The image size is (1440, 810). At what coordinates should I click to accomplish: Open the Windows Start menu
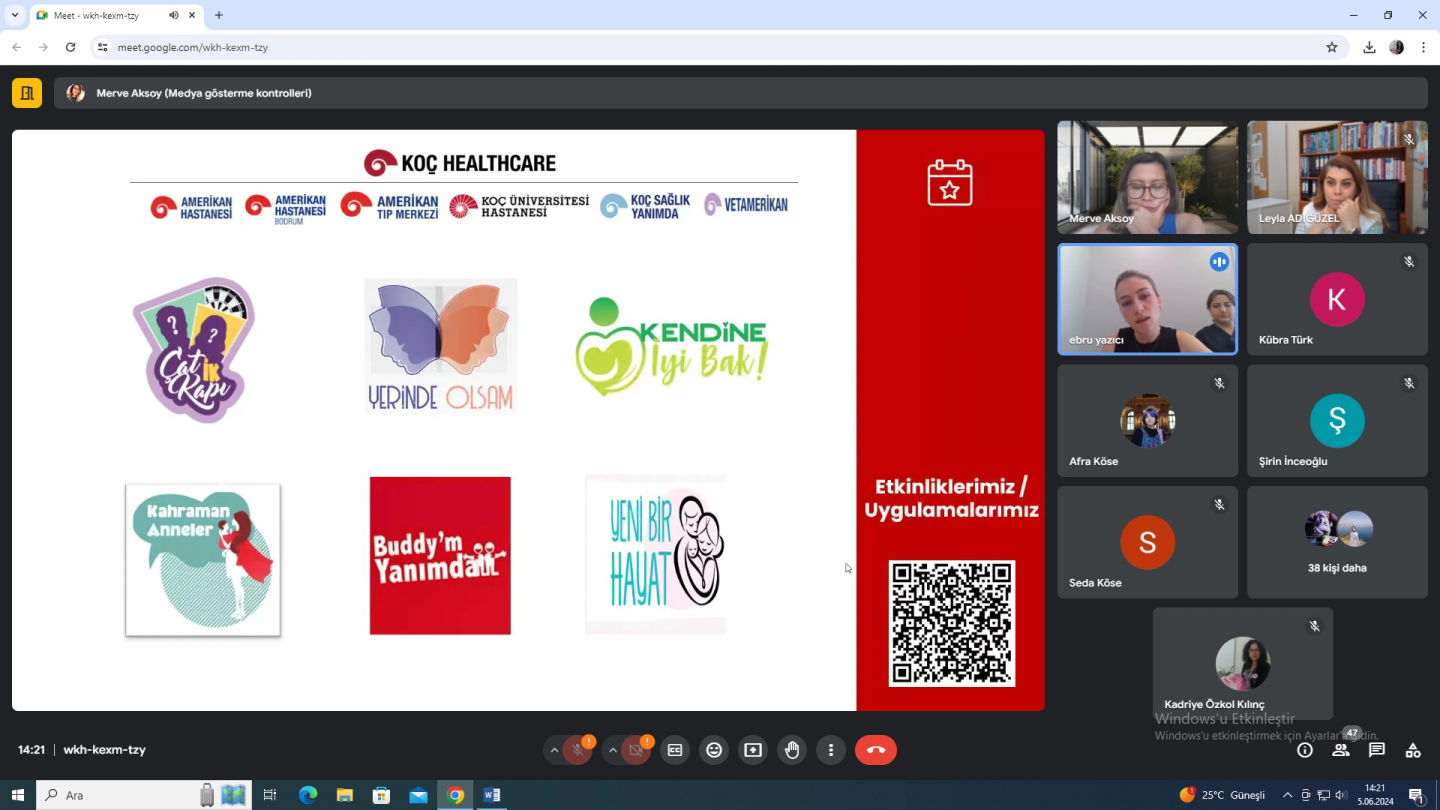17,795
